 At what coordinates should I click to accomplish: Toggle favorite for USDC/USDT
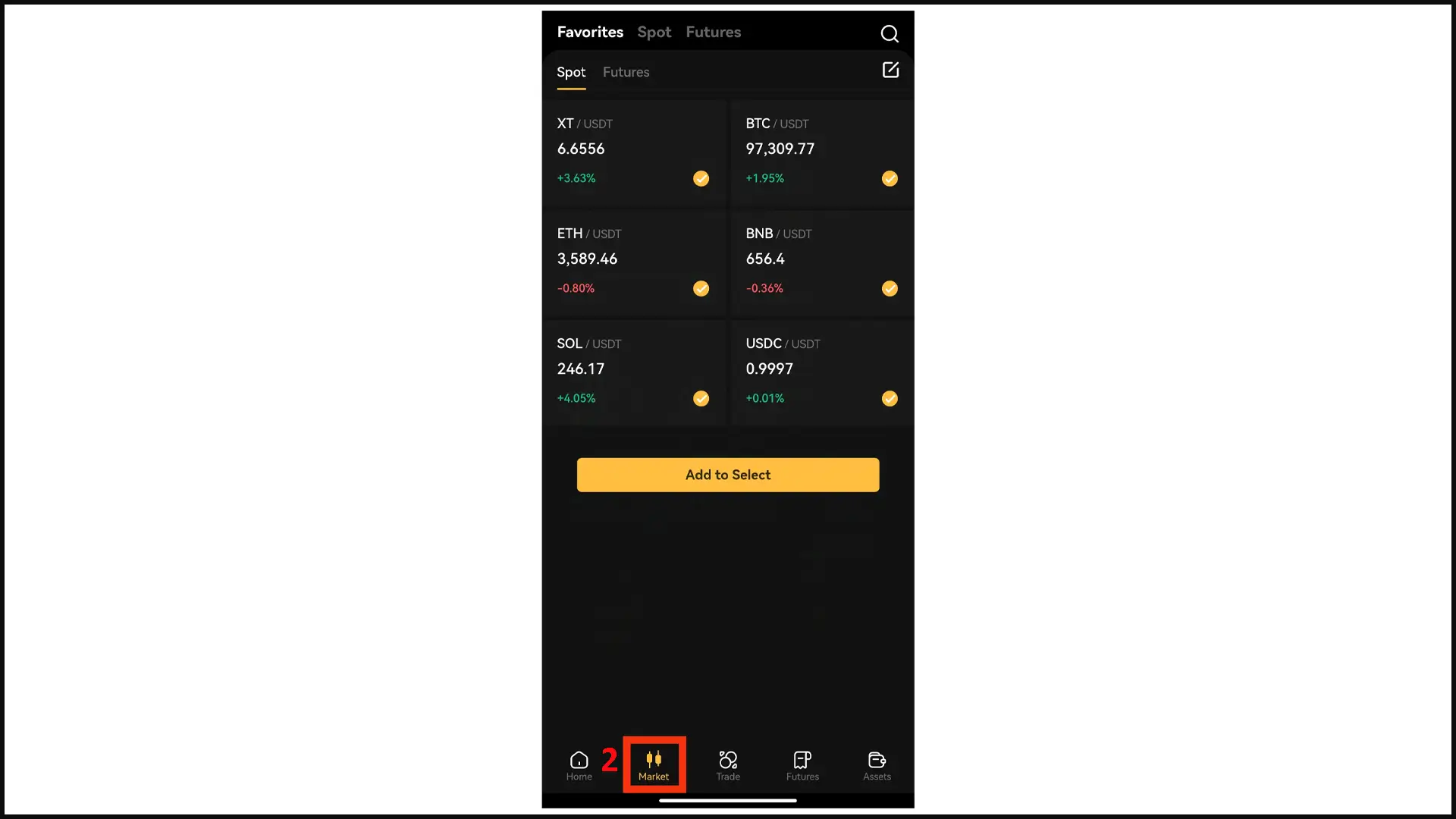pos(889,398)
